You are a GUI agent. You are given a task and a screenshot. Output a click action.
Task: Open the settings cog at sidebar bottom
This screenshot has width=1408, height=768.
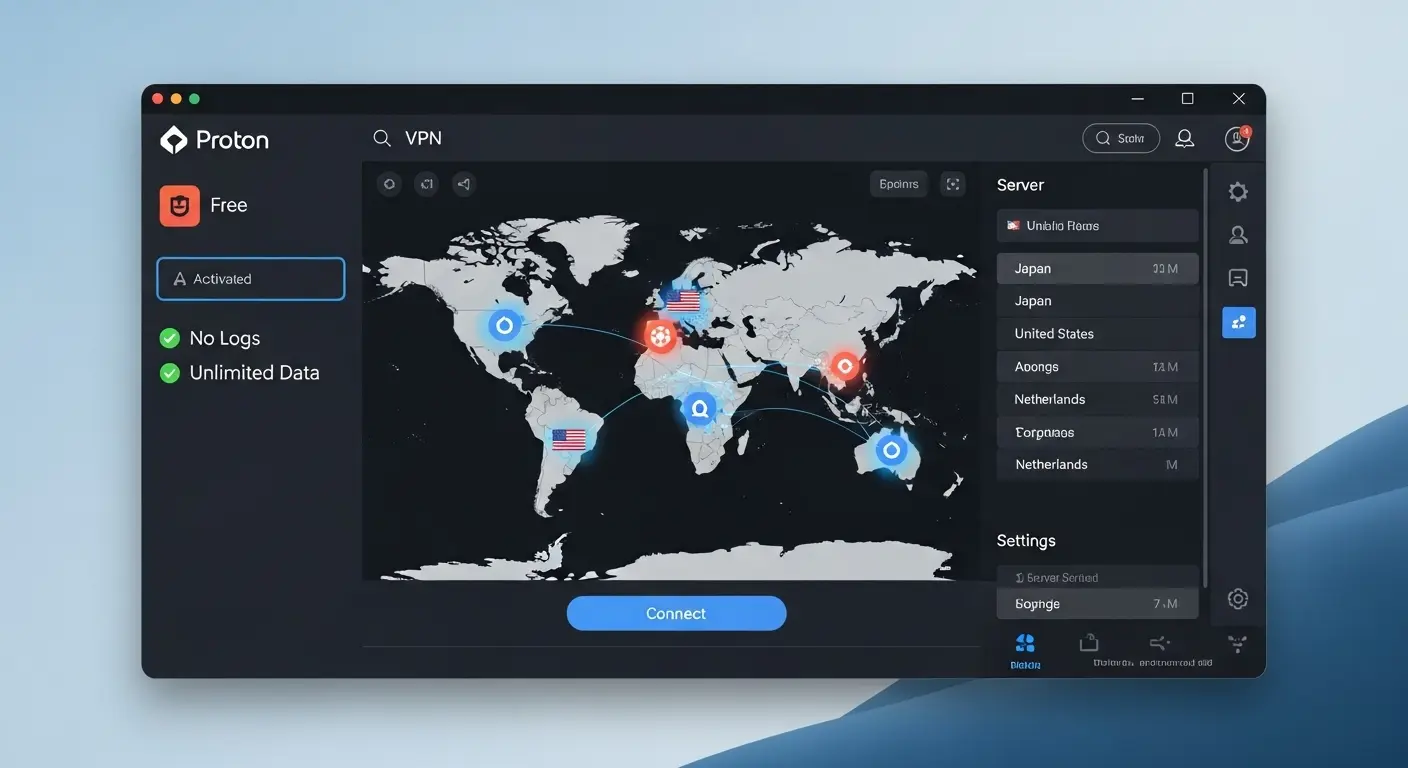pyautogui.click(x=1238, y=599)
